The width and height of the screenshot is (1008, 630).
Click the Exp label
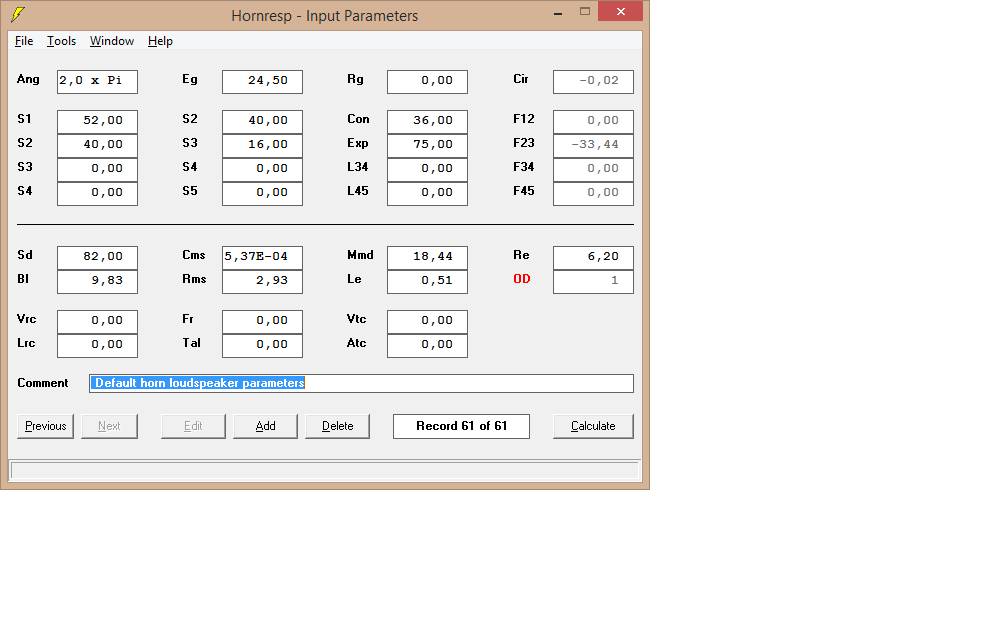point(357,143)
